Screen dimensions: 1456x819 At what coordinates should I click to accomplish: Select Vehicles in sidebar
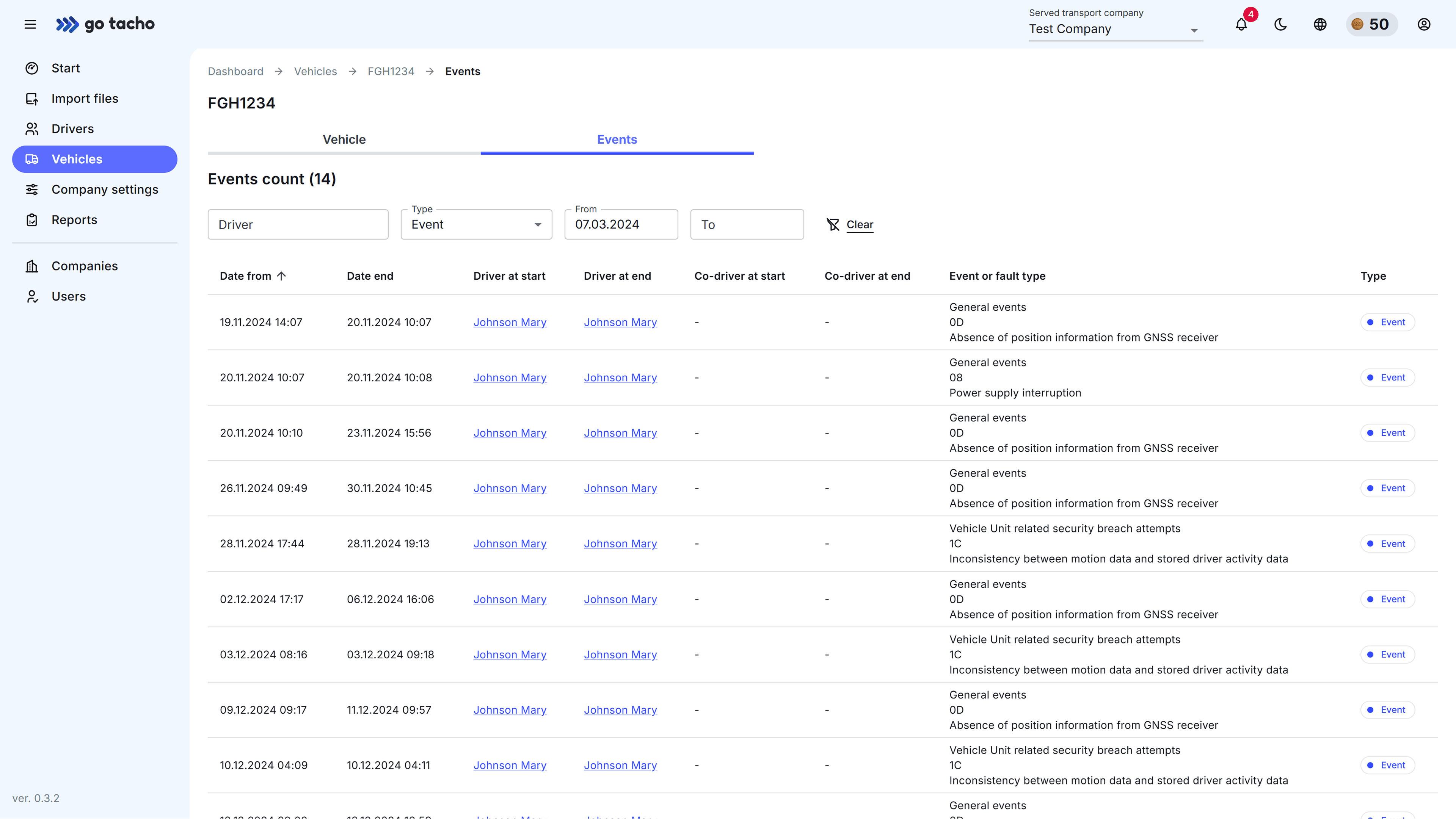pos(94,159)
